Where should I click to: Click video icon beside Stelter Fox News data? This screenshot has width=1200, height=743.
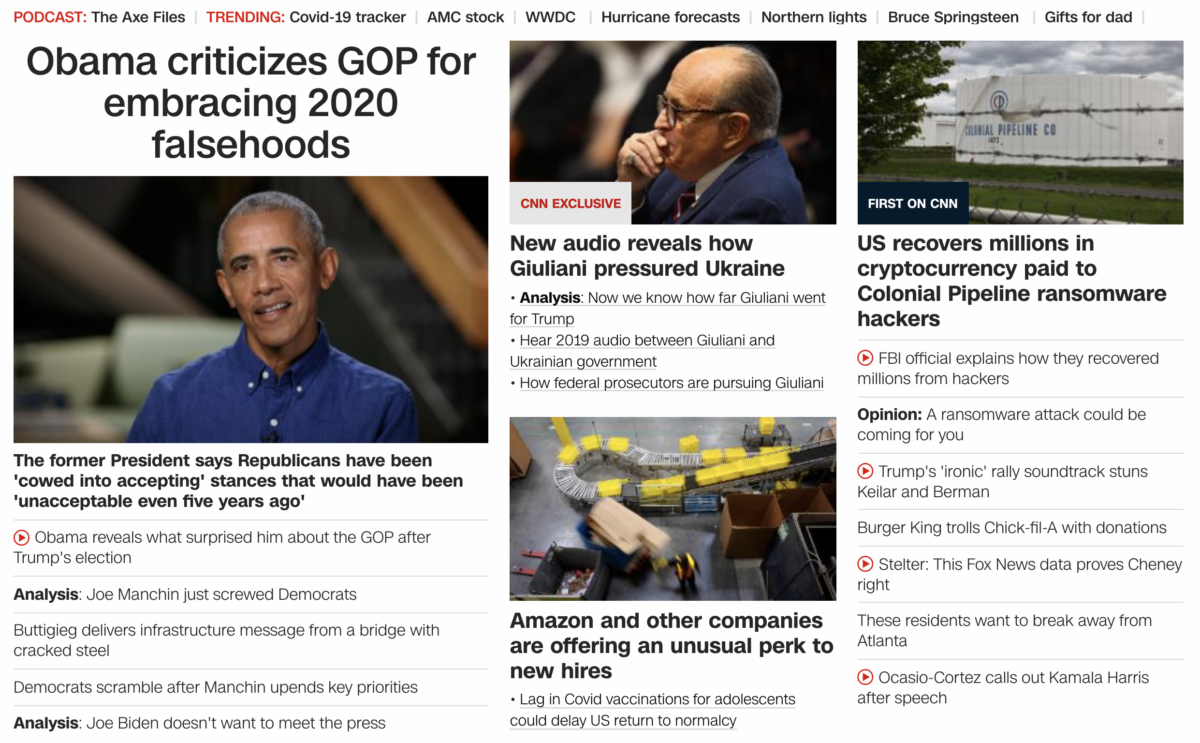[x=865, y=564]
